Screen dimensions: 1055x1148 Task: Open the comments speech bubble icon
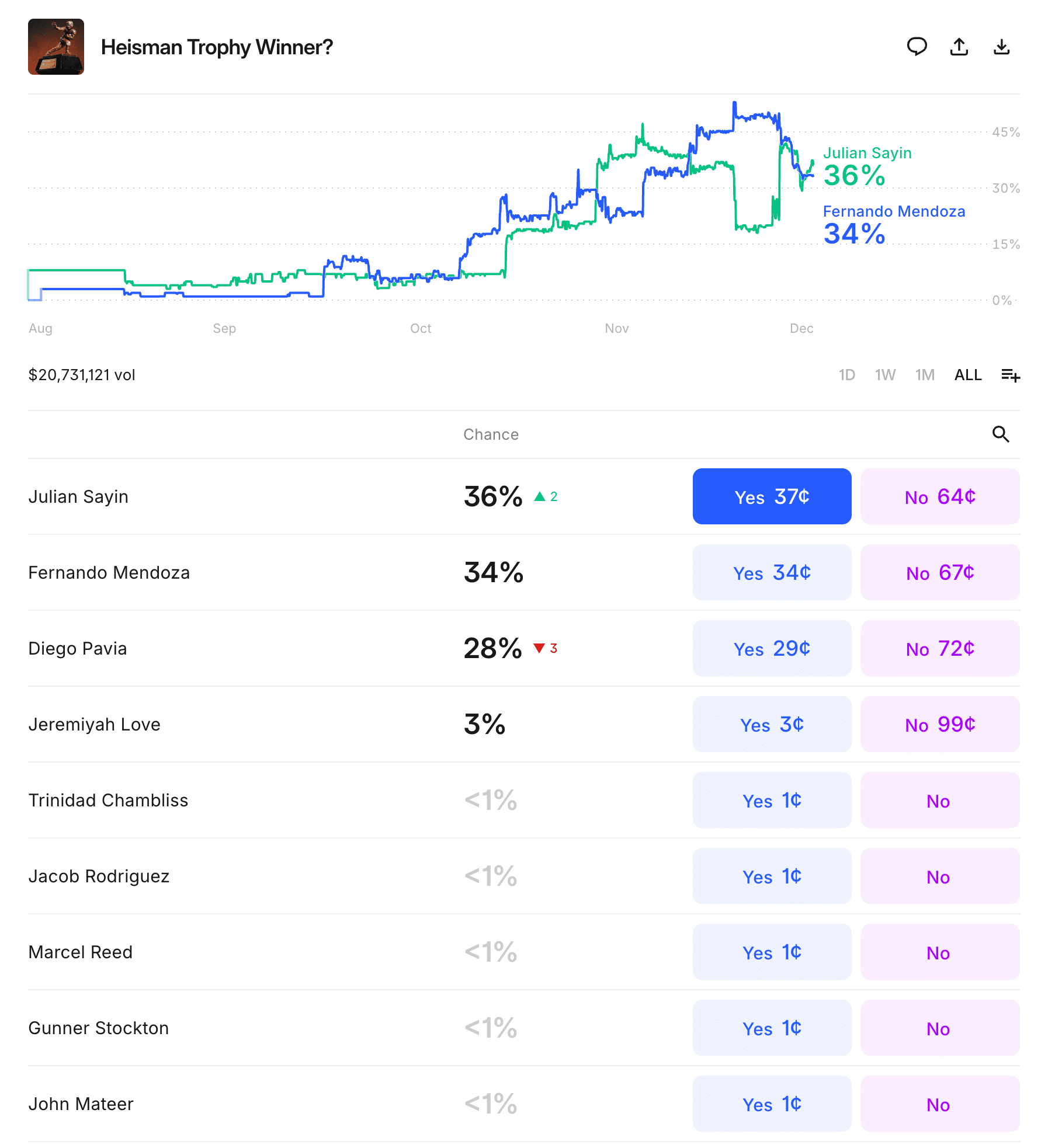click(917, 47)
